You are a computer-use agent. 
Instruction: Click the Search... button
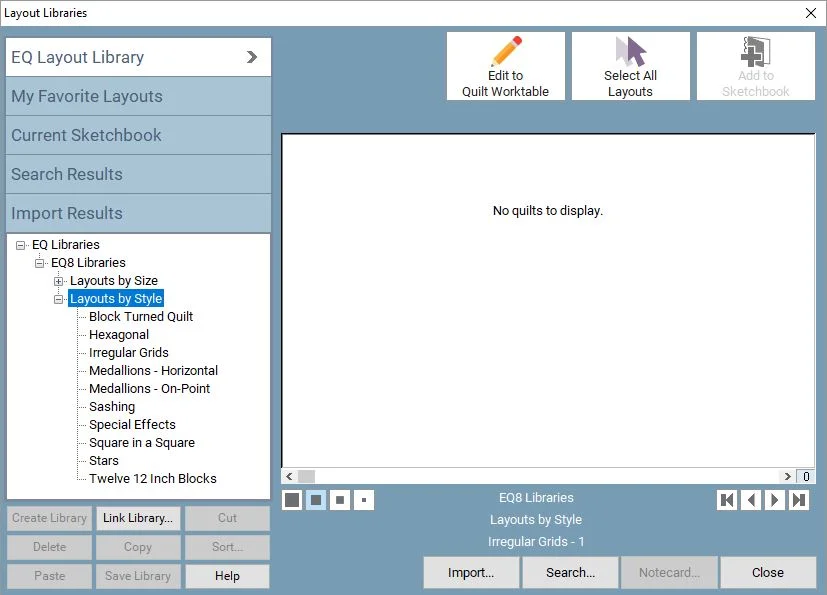pos(570,572)
